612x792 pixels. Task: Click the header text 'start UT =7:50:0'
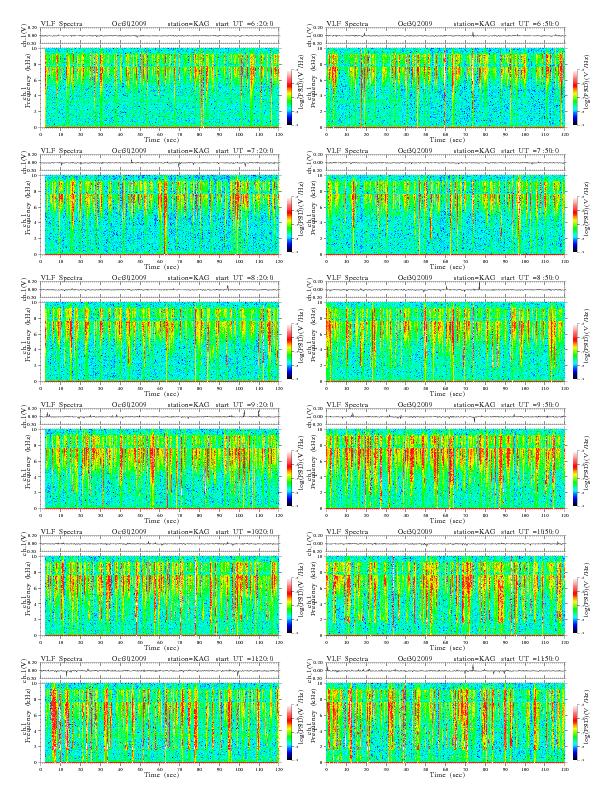tap(531, 151)
